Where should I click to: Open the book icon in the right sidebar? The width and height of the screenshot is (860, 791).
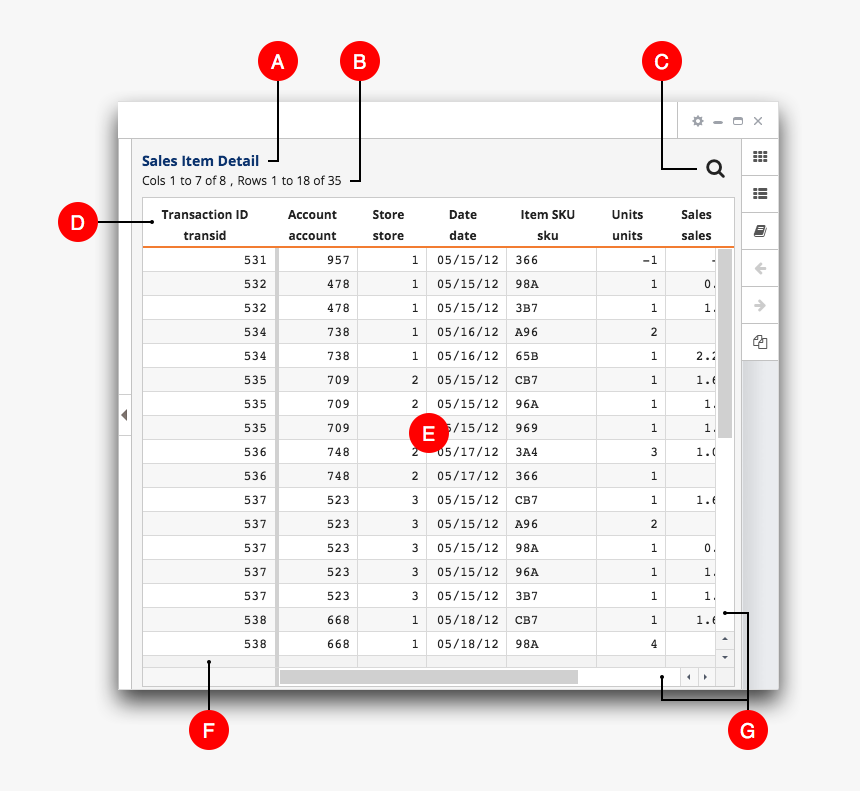(x=760, y=231)
